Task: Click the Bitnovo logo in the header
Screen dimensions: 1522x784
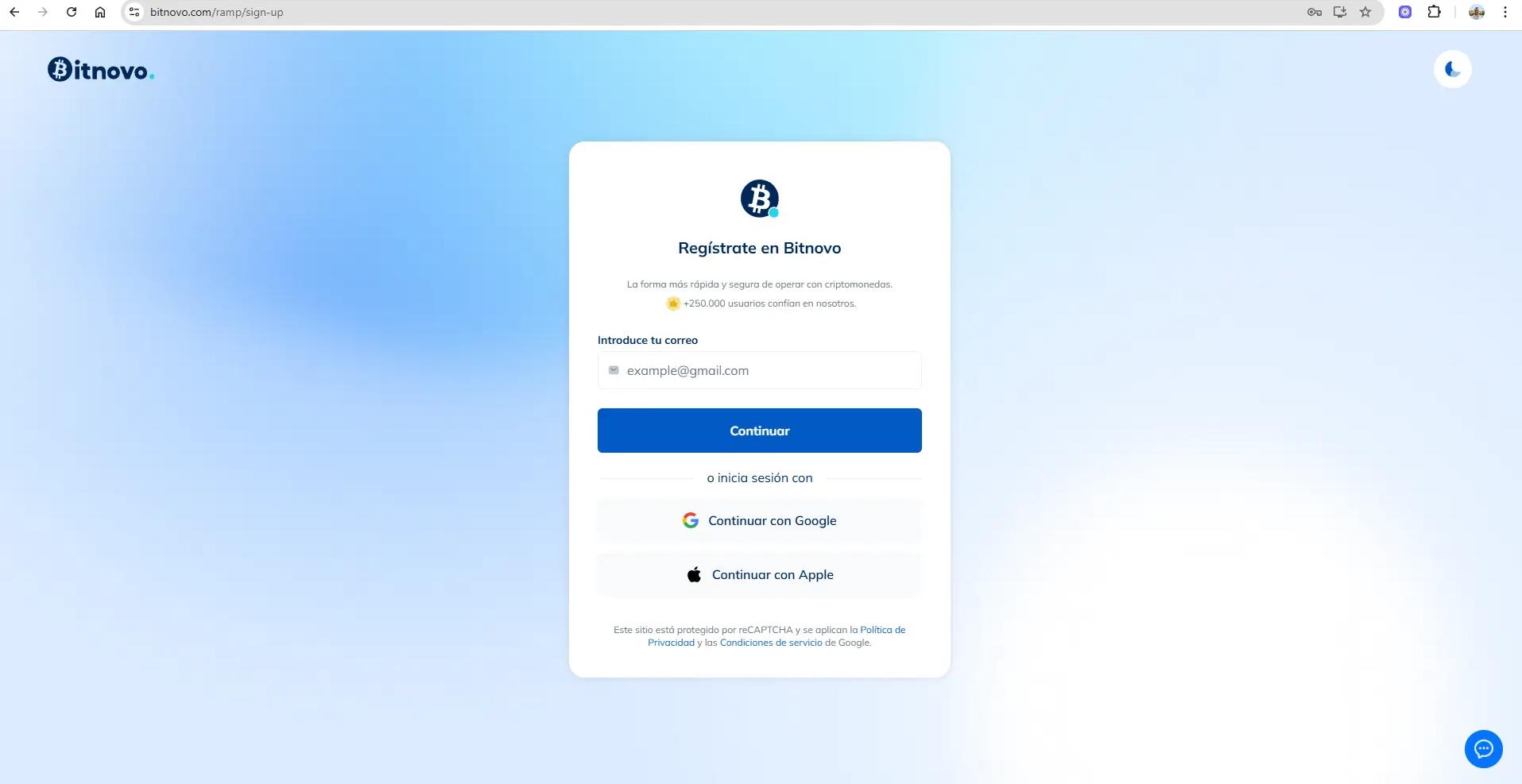Action: 101,70
